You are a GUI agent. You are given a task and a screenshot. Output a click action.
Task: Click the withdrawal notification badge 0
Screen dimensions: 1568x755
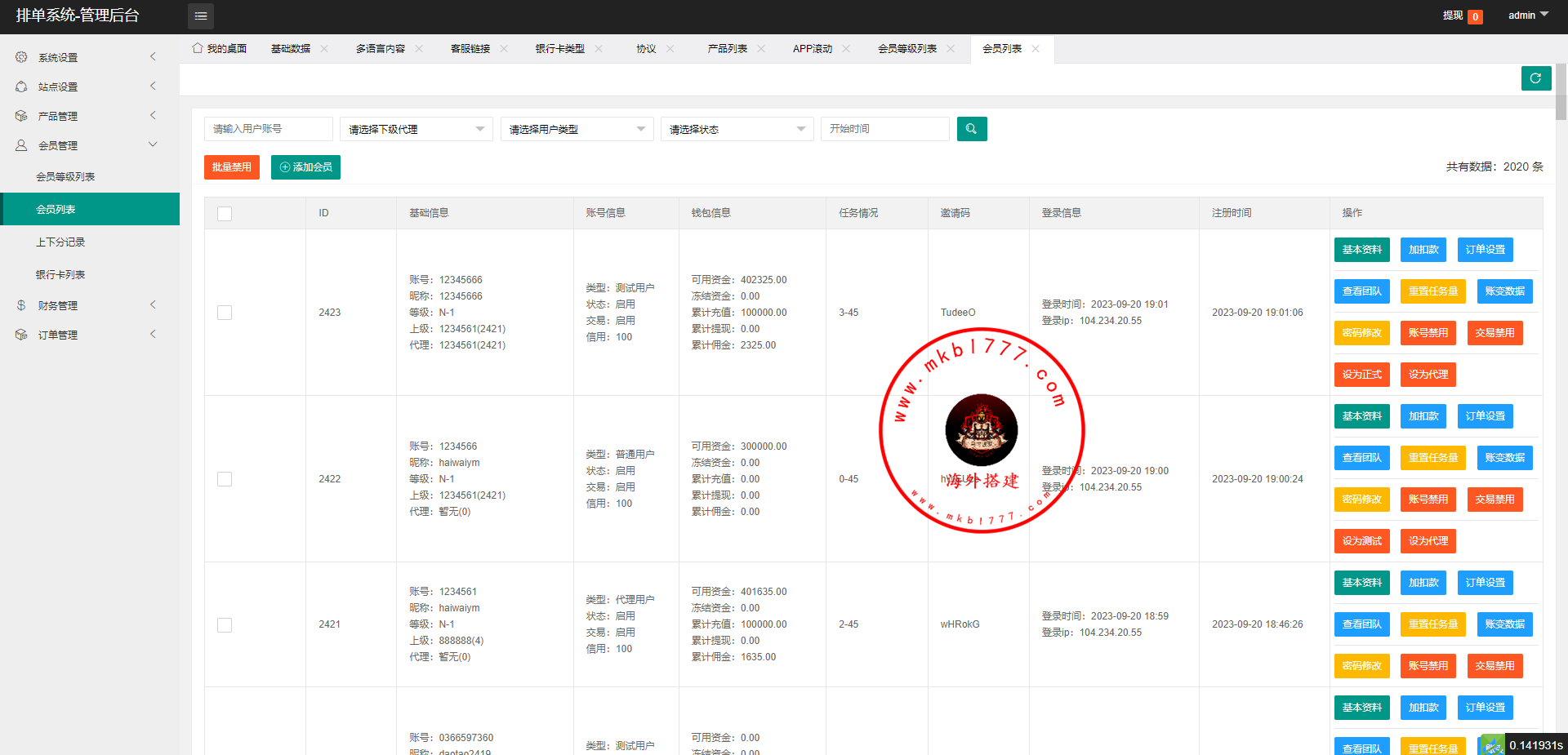(1475, 16)
